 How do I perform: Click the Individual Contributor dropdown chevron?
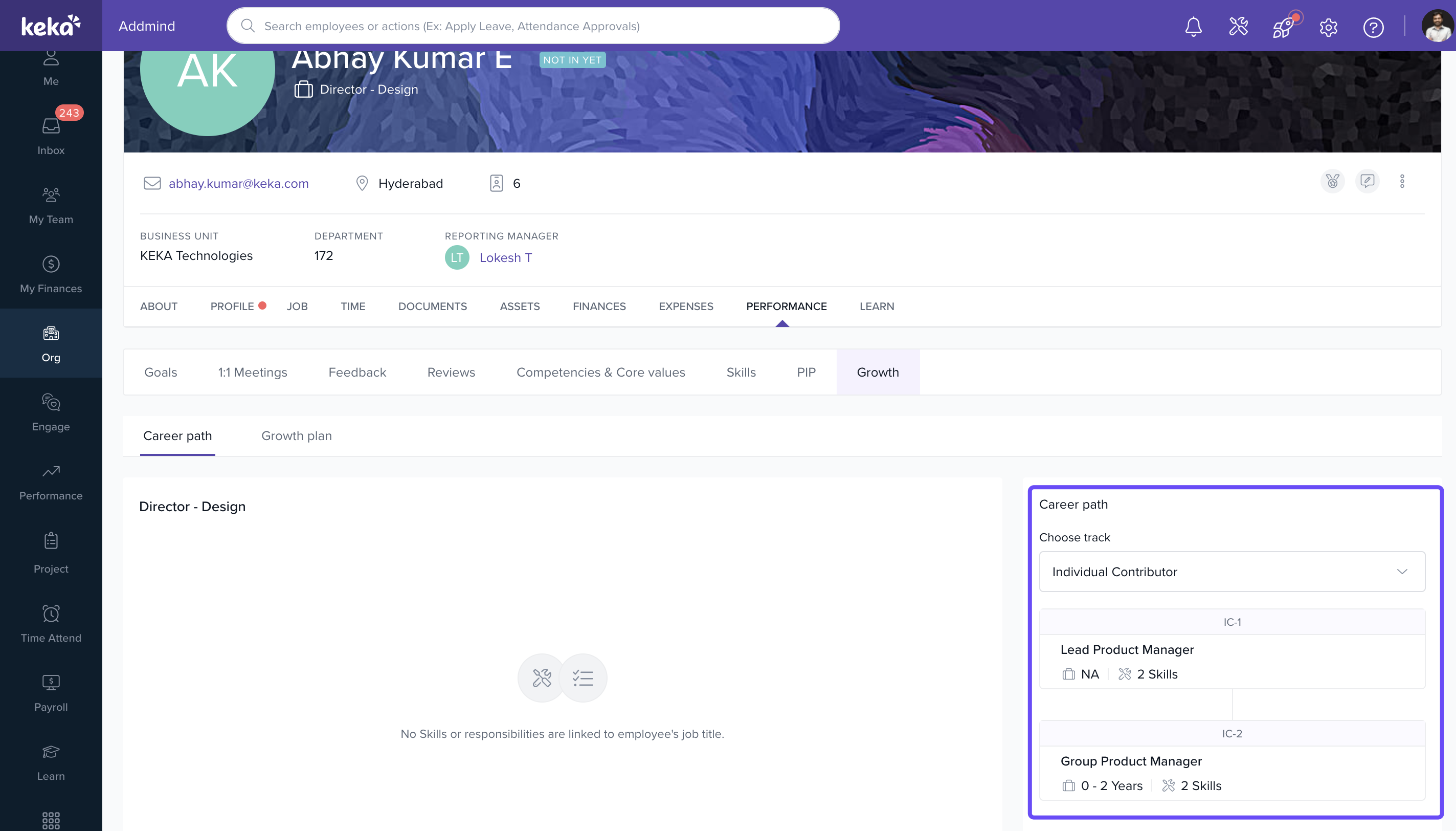pos(1402,571)
